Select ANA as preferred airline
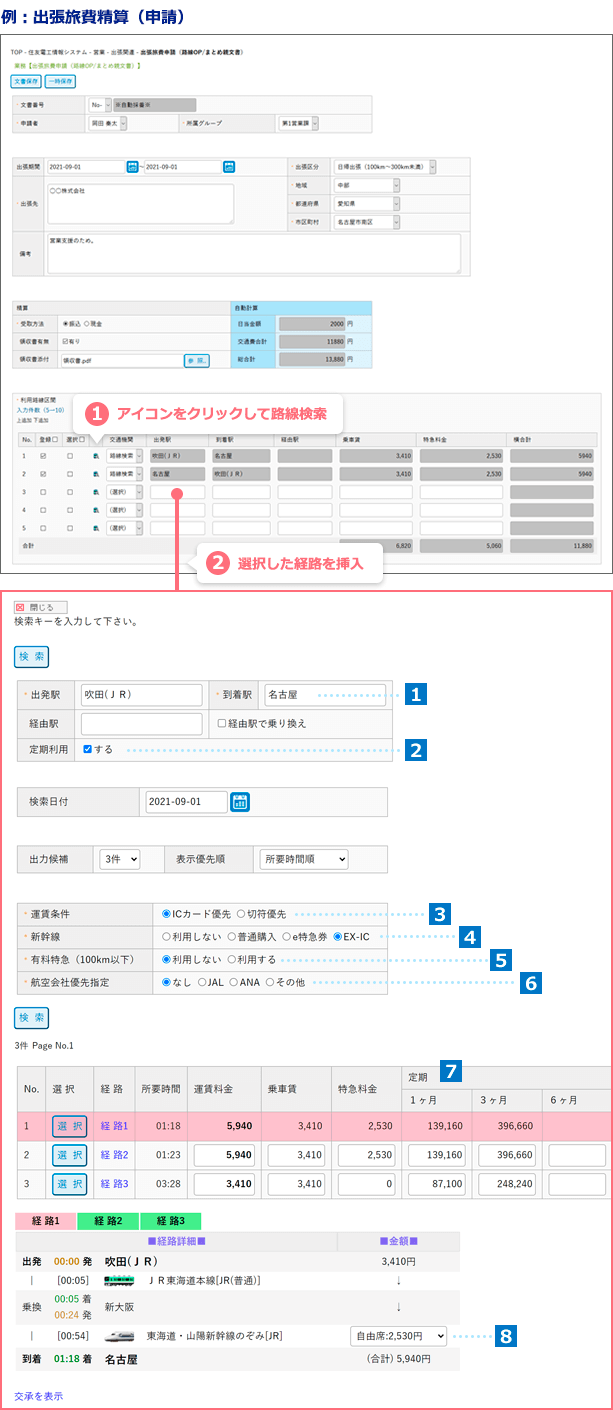The image size is (613, 1410). tap(235, 982)
